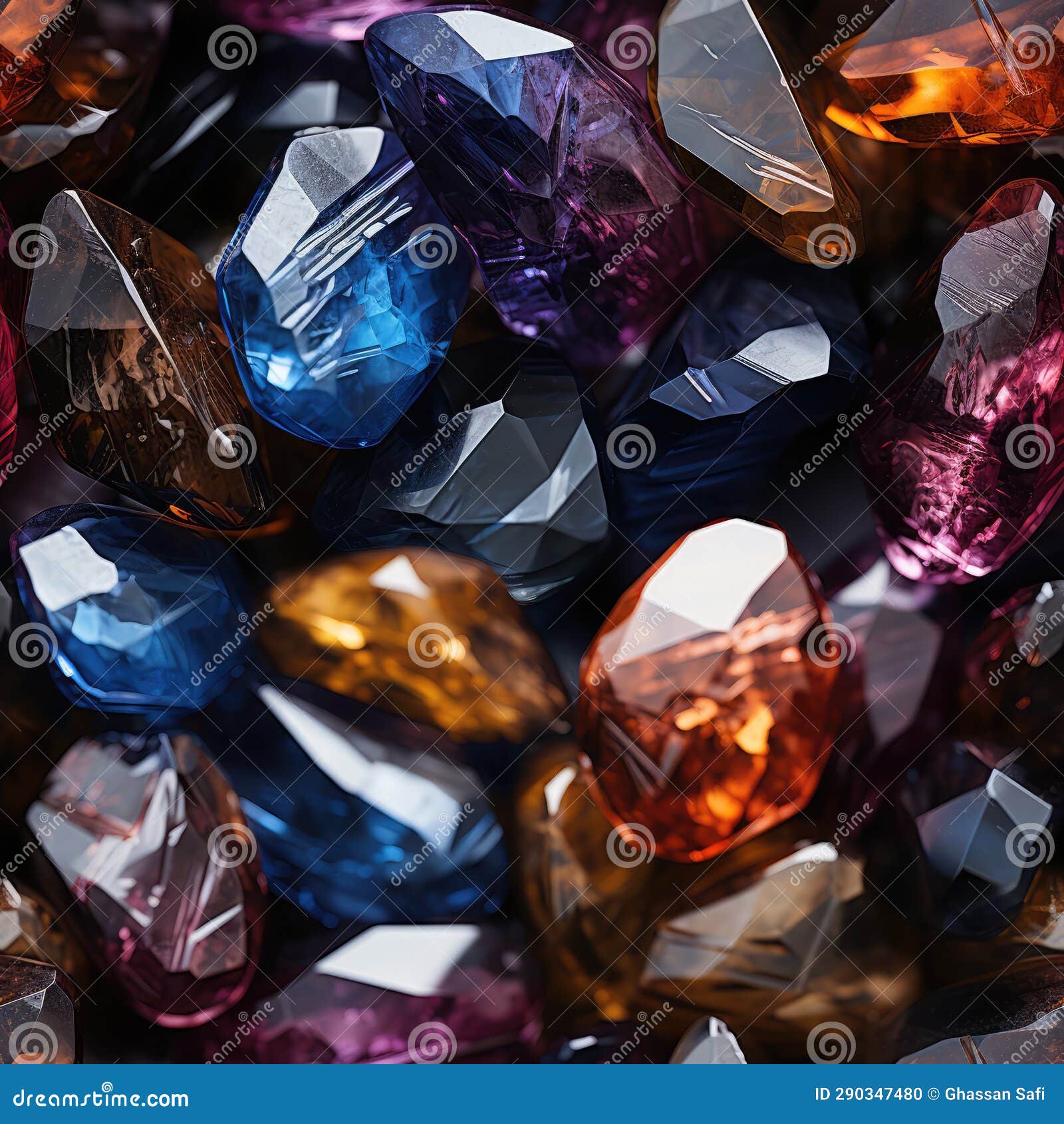Select the dark gray faceted gem in center

click(x=505, y=479)
